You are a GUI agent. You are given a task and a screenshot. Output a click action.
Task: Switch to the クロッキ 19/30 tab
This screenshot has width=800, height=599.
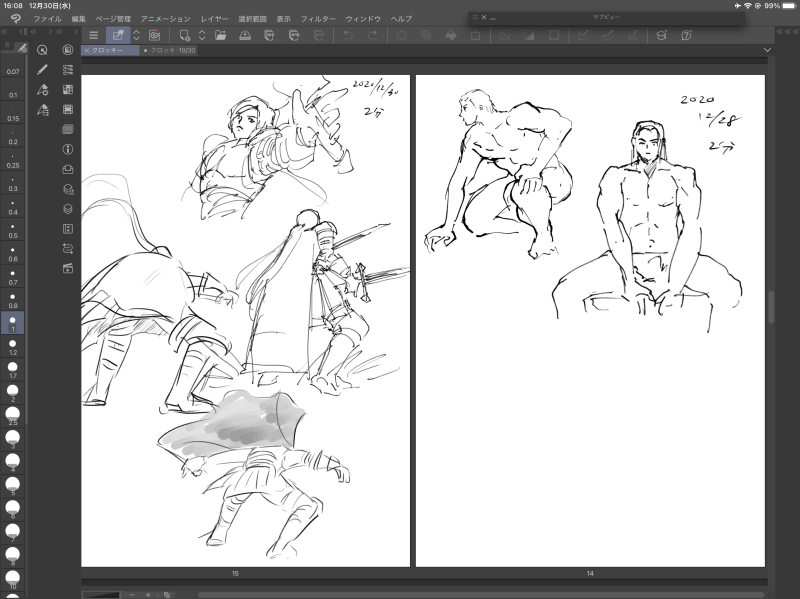click(169, 51)
